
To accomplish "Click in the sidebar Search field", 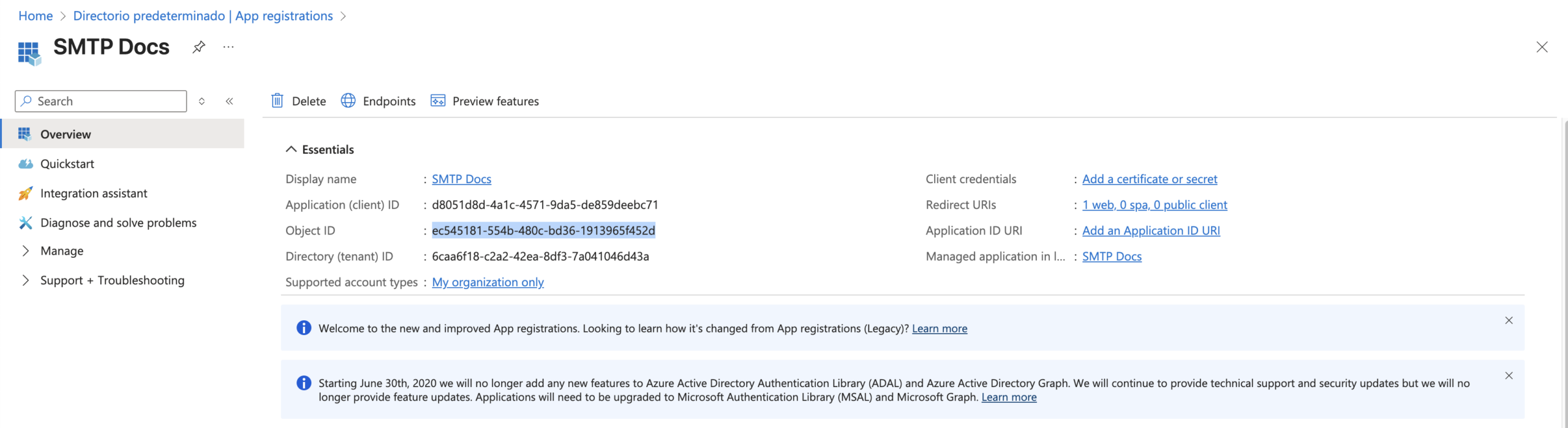I will pyautogui.click(x=107, y=101).
